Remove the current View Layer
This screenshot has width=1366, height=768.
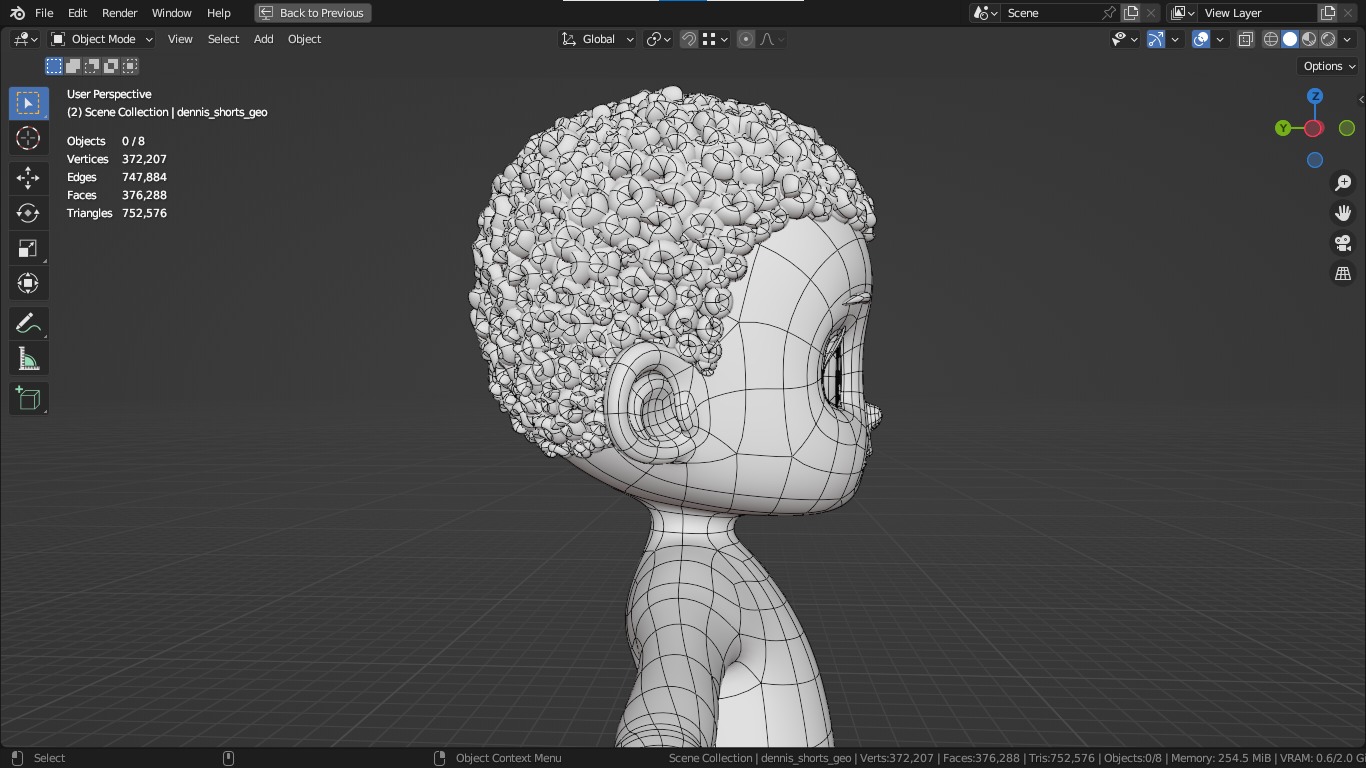tap(1348, 13)
